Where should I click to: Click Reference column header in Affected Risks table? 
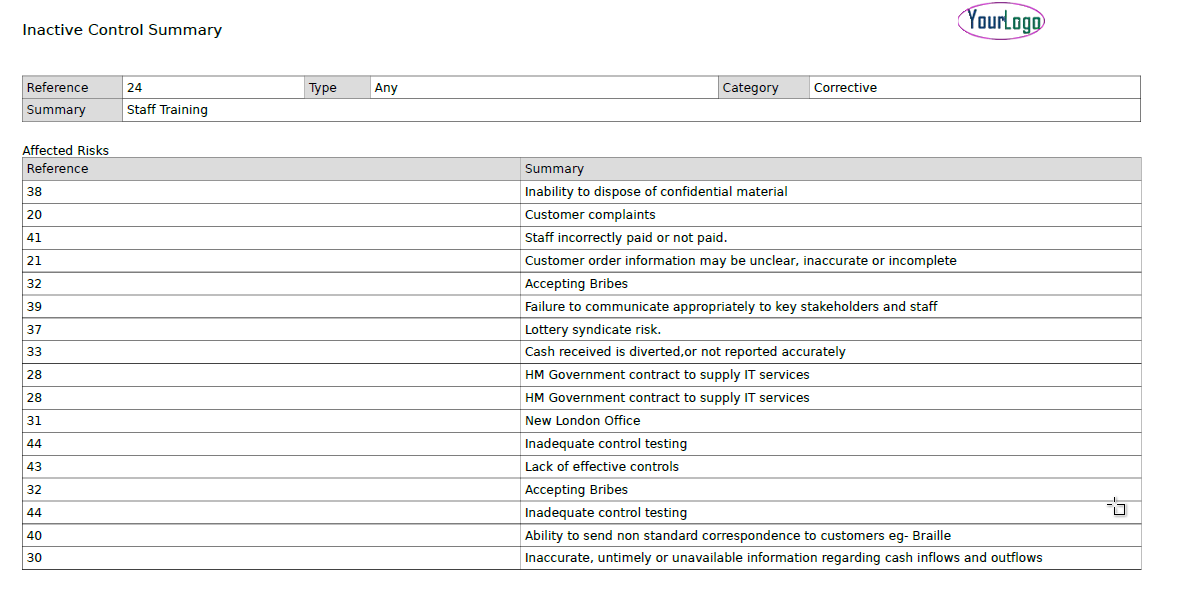tap(58, 169)
